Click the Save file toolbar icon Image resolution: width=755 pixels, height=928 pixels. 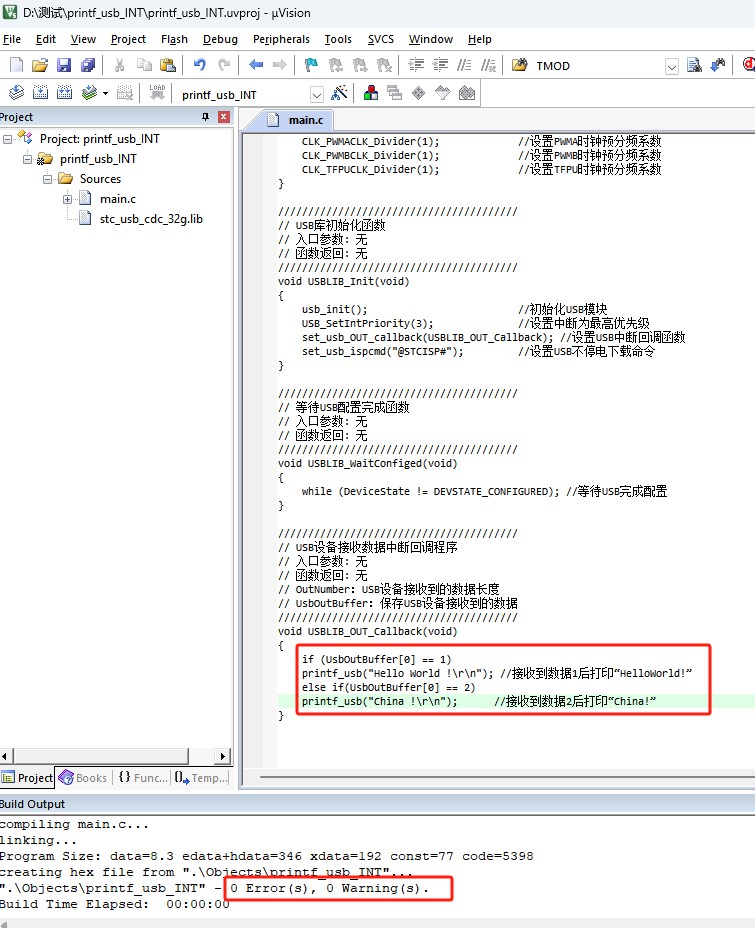tap(64, 65)
